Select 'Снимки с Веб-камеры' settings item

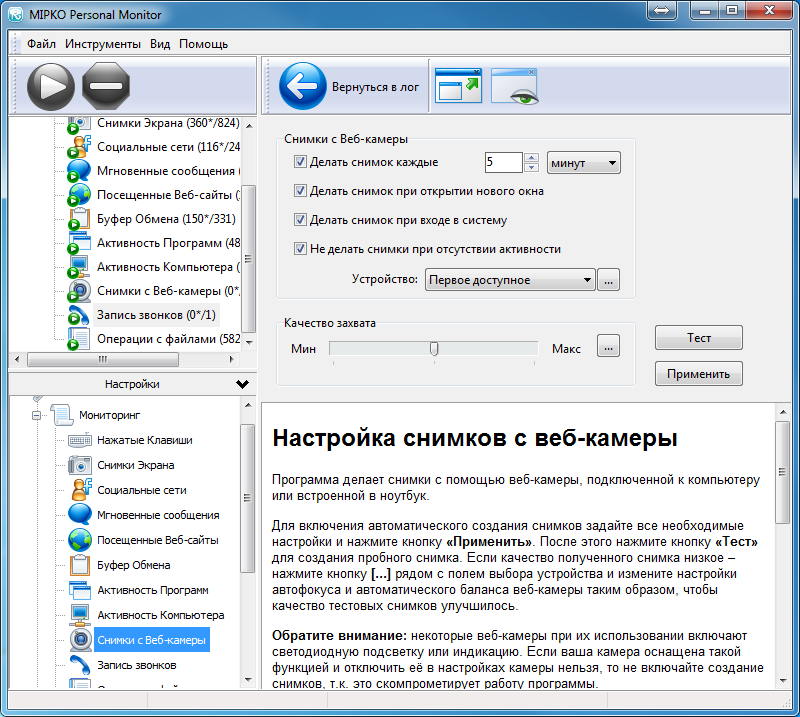(152, 640)
